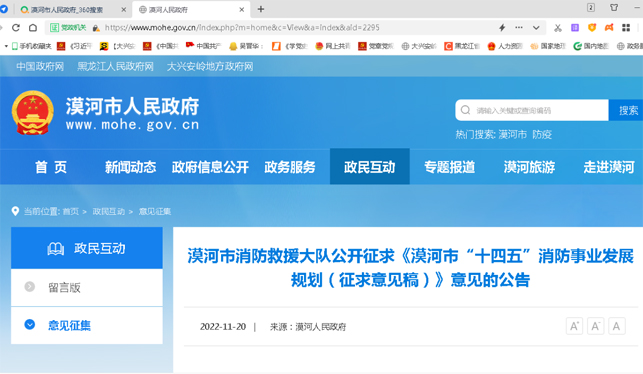Image resolution: width=643 pixels, height=374 pixels.
Task: Click the 政民互动 sidebar header
Action: click(x=87, y=248)
